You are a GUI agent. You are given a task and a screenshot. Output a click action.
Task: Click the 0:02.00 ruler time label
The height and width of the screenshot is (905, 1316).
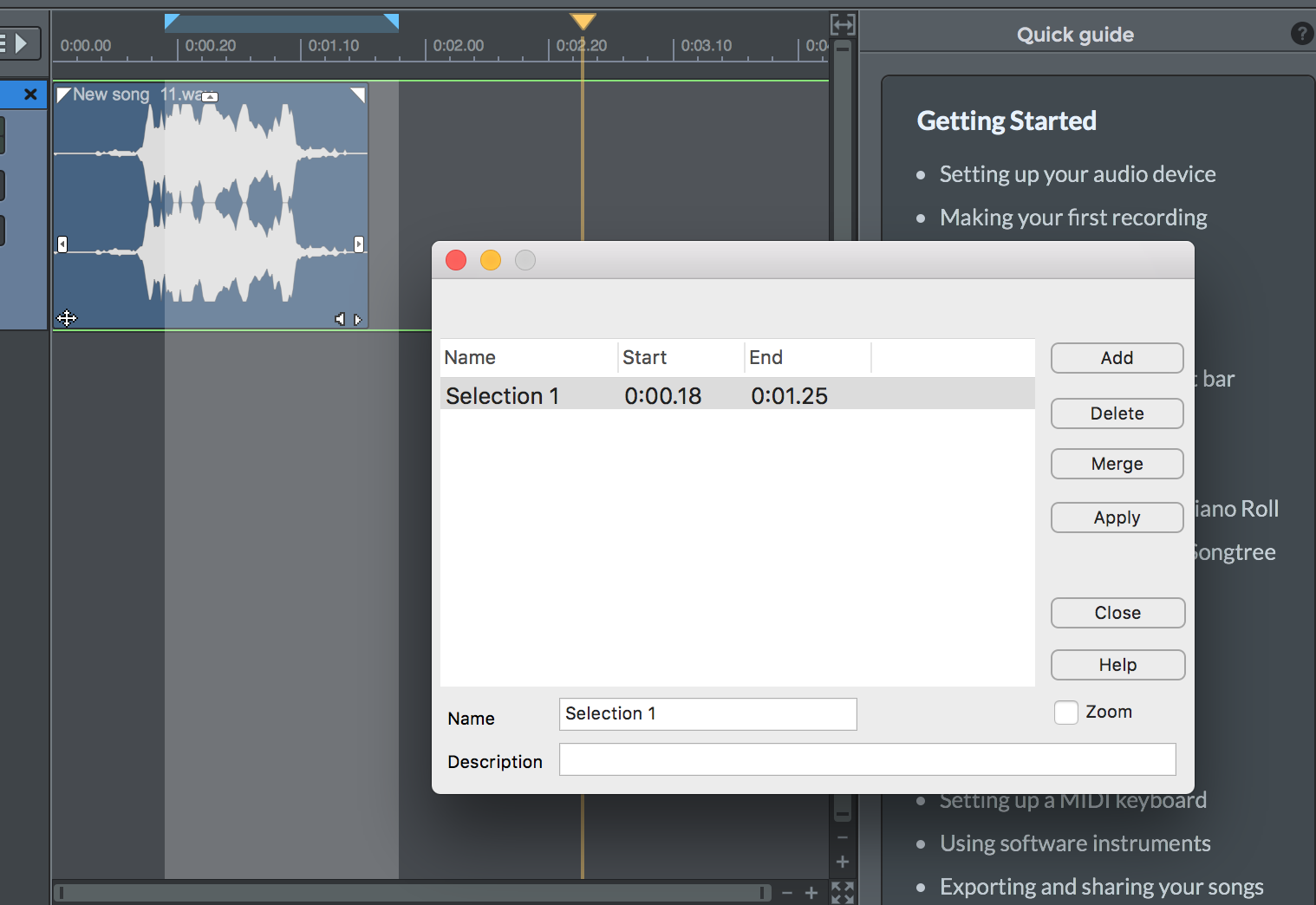pyautogui.click(x=459, y=46)
